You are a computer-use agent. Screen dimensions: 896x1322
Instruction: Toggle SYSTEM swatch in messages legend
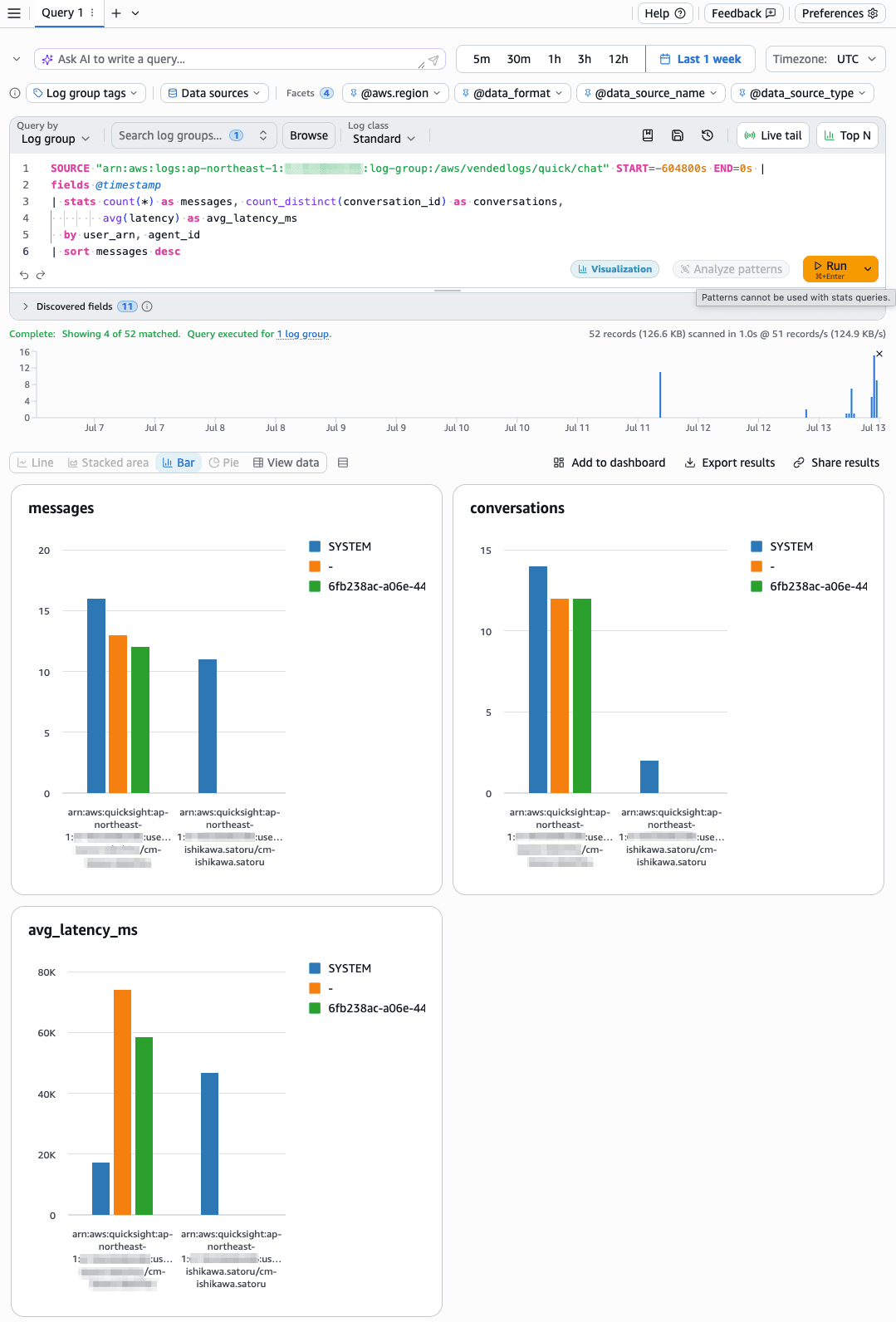click(315, 546)
